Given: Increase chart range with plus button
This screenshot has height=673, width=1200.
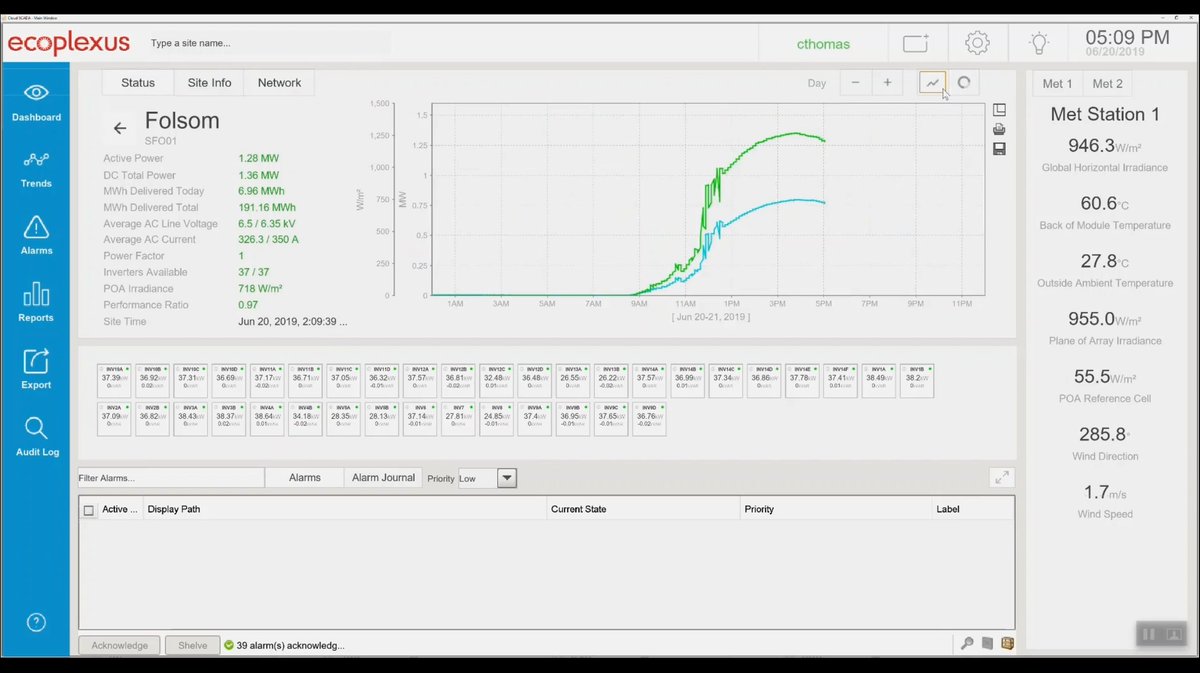Looking at the screenshot, I should (886, 83).
